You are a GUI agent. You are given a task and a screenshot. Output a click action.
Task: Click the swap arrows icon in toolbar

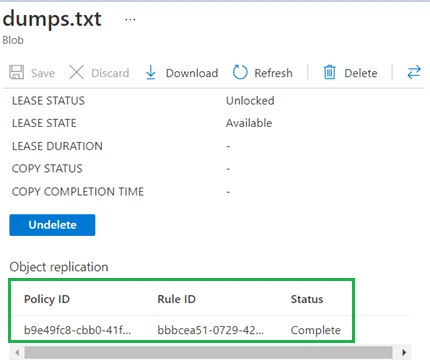414,72
